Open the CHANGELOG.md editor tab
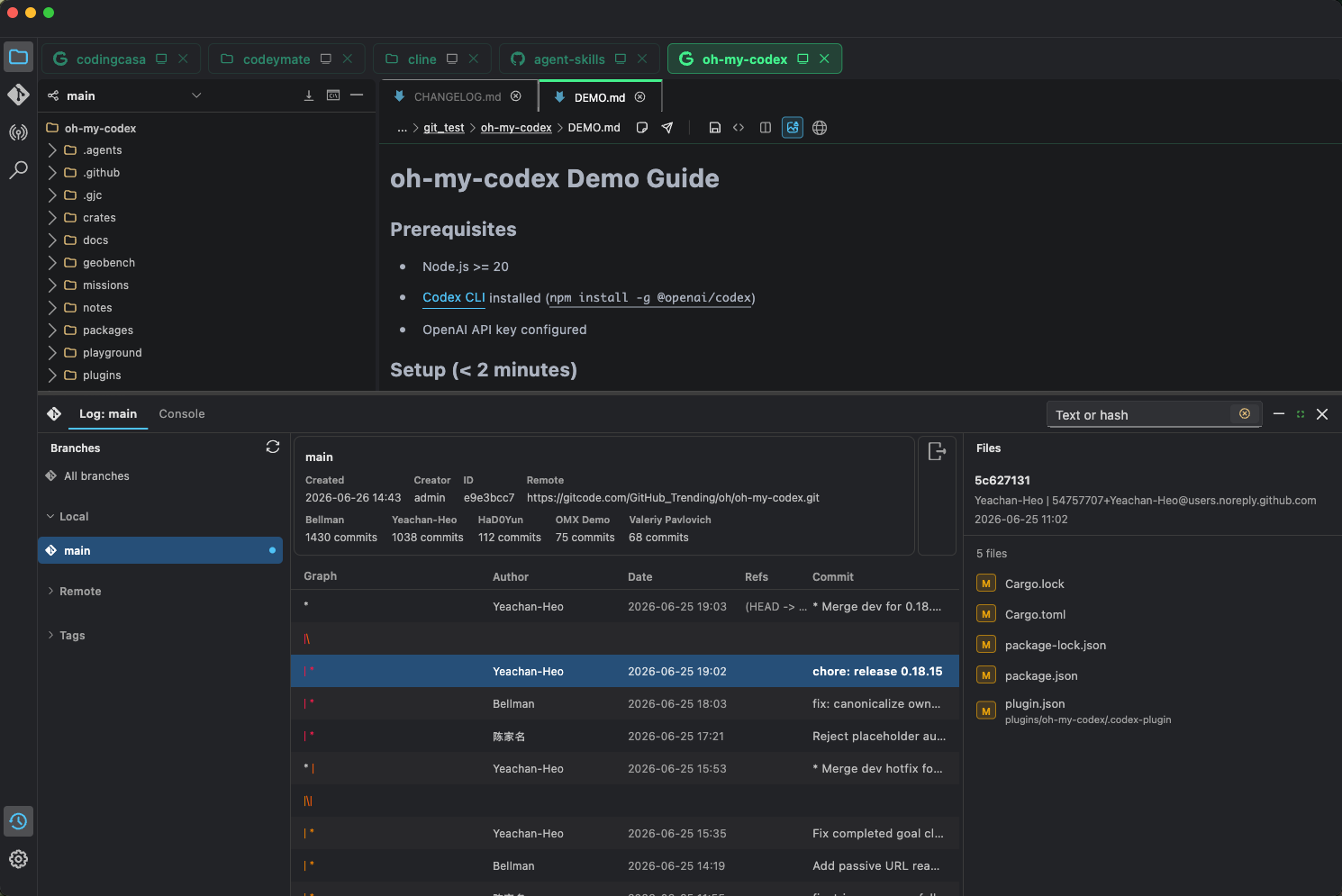The width and height of the screenshot is (1342, 896). pos(458,96)
